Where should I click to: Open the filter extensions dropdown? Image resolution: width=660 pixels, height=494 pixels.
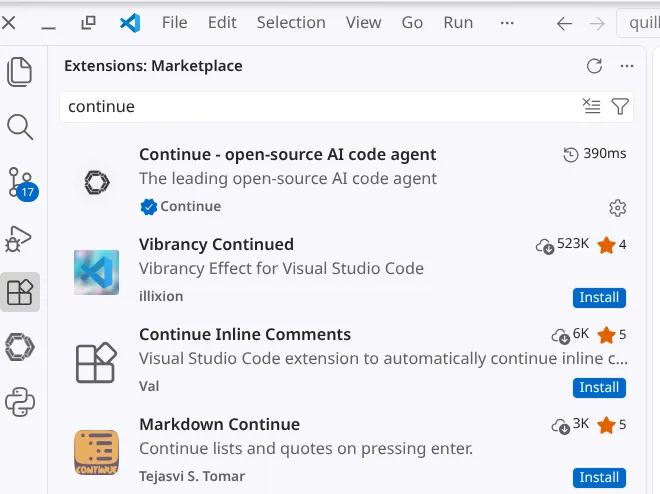(x=620, y=106)
